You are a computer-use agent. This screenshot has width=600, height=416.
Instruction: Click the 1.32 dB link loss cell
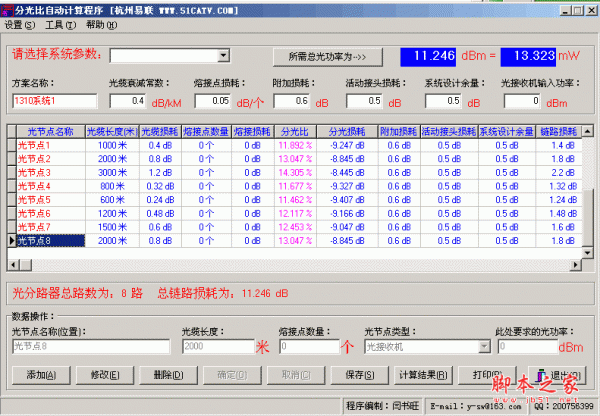click(559, 186)
